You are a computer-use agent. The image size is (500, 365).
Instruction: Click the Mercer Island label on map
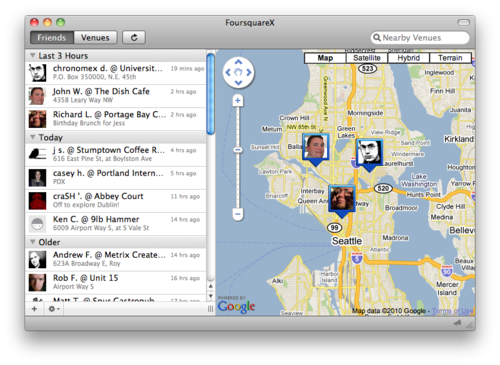(x=447, y=289)
